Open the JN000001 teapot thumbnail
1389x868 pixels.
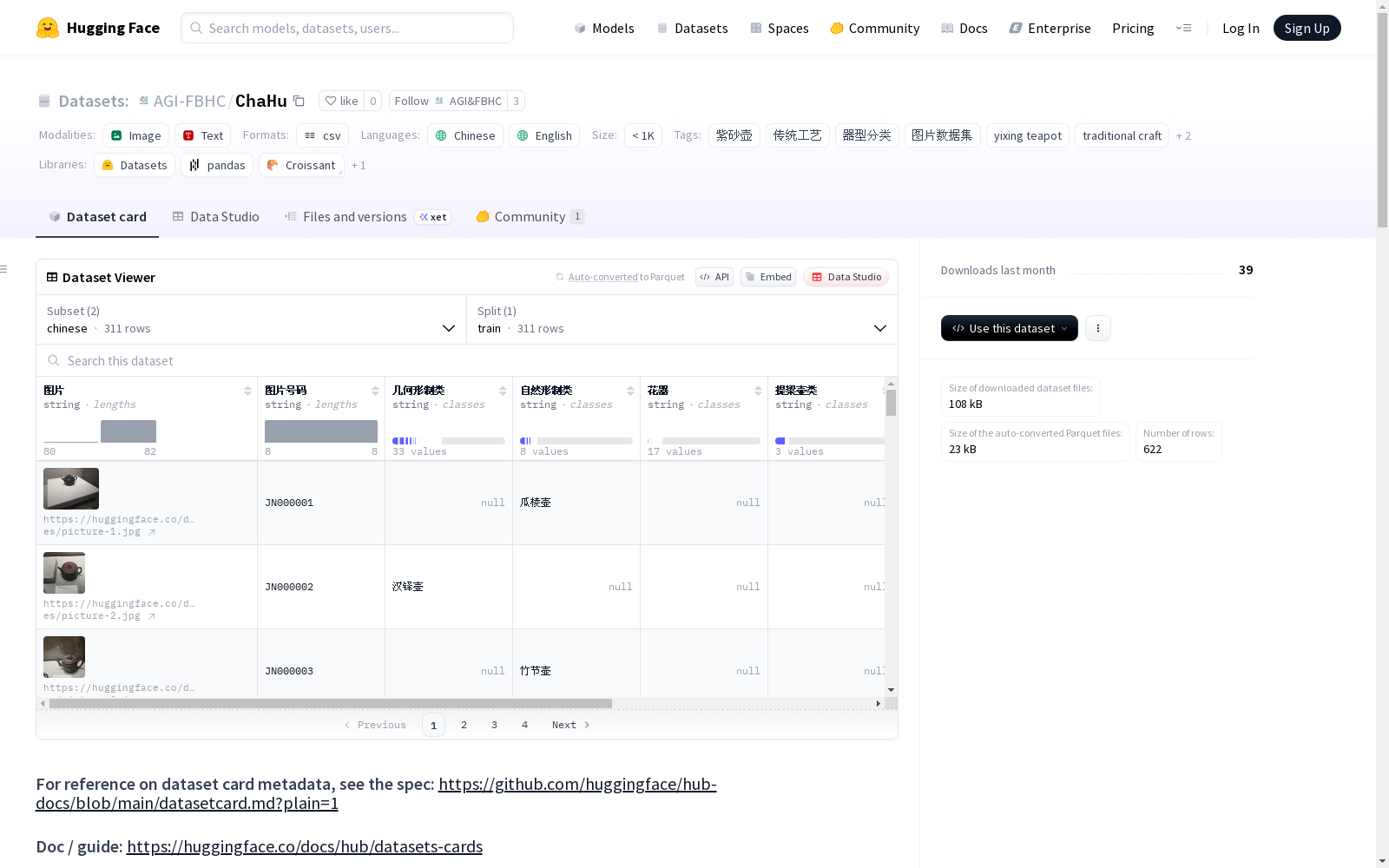71,489
